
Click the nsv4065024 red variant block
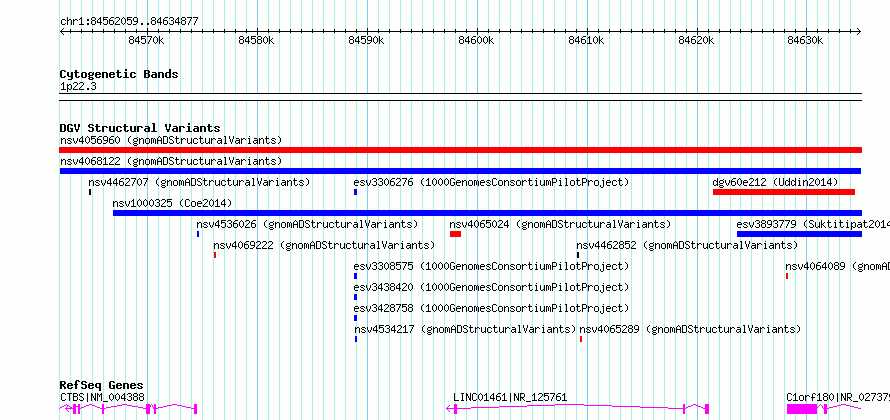tap(455, 234)
